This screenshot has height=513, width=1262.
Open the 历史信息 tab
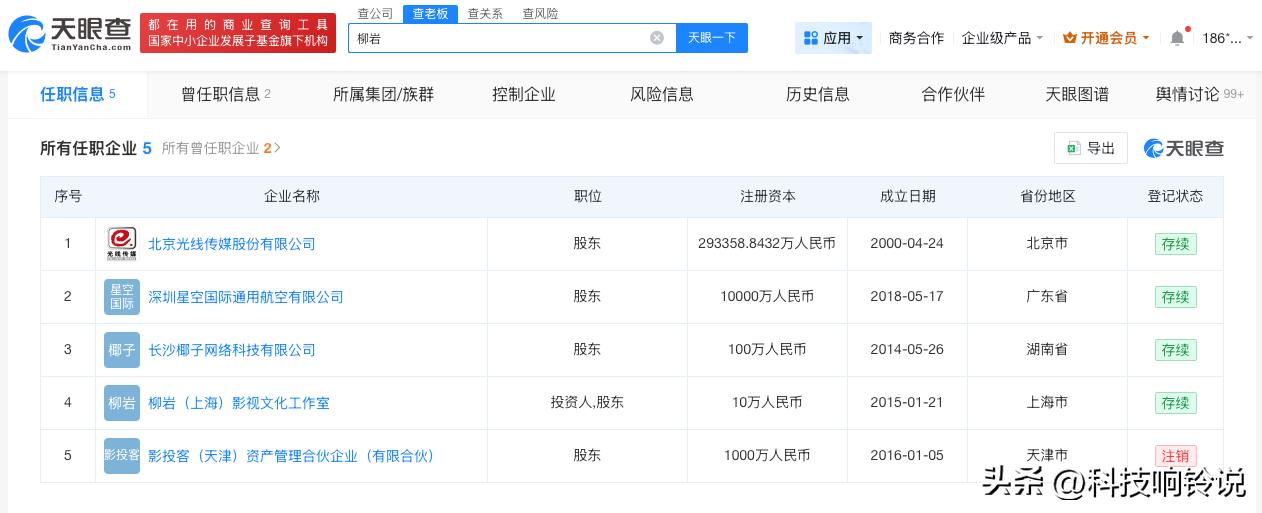[x=817, y=94]
